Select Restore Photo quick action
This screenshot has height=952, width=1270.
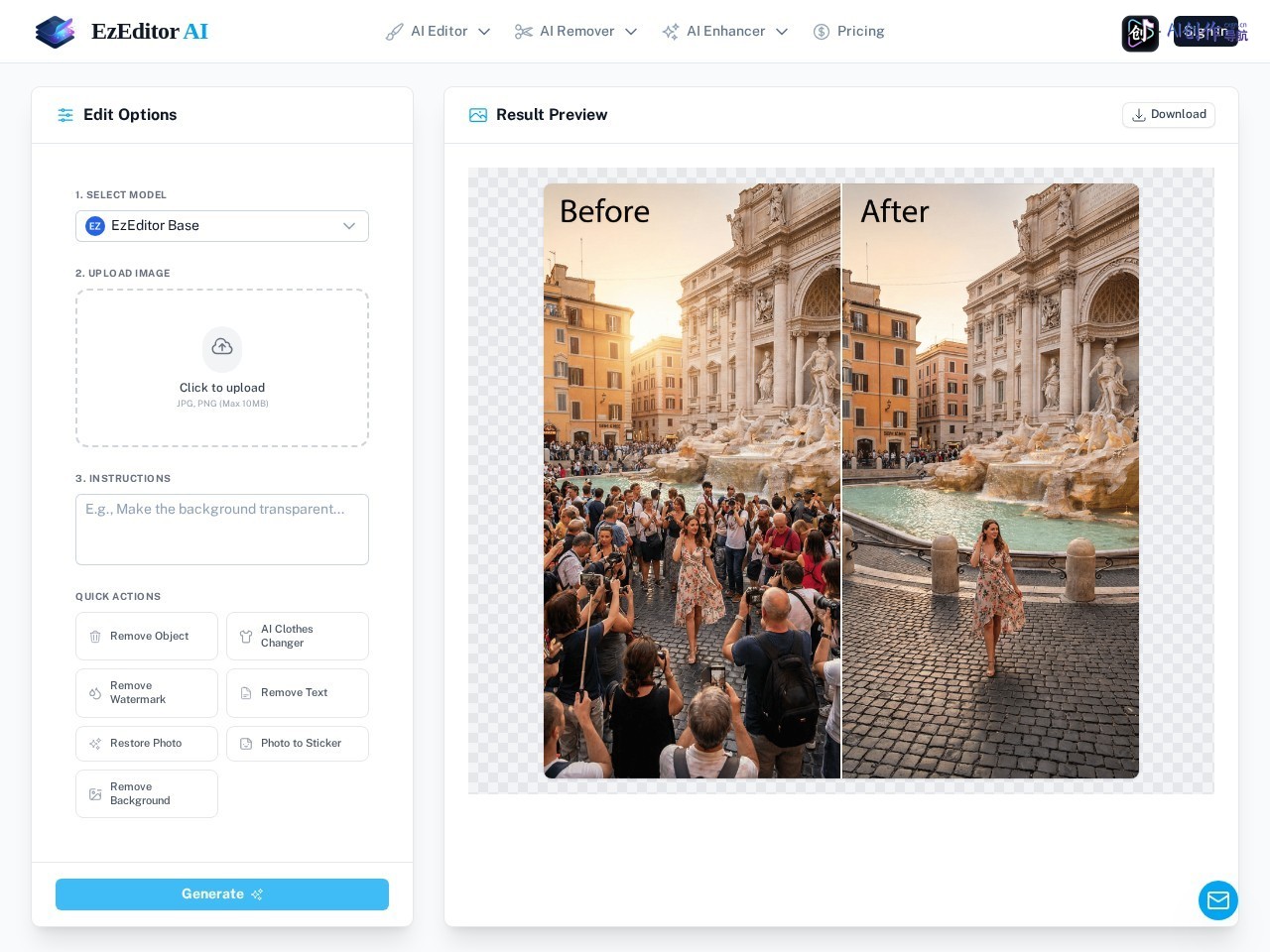point(147,744)
